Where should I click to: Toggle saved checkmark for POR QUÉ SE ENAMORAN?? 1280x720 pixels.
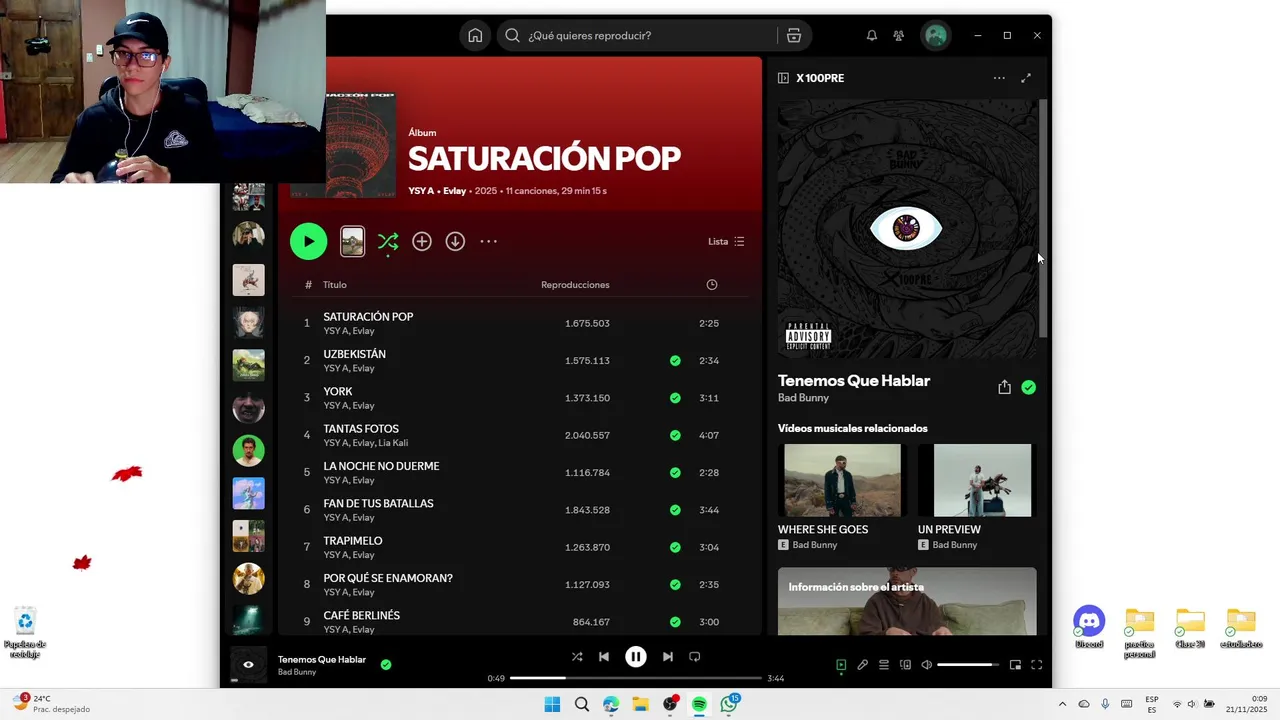pos(675,584)
